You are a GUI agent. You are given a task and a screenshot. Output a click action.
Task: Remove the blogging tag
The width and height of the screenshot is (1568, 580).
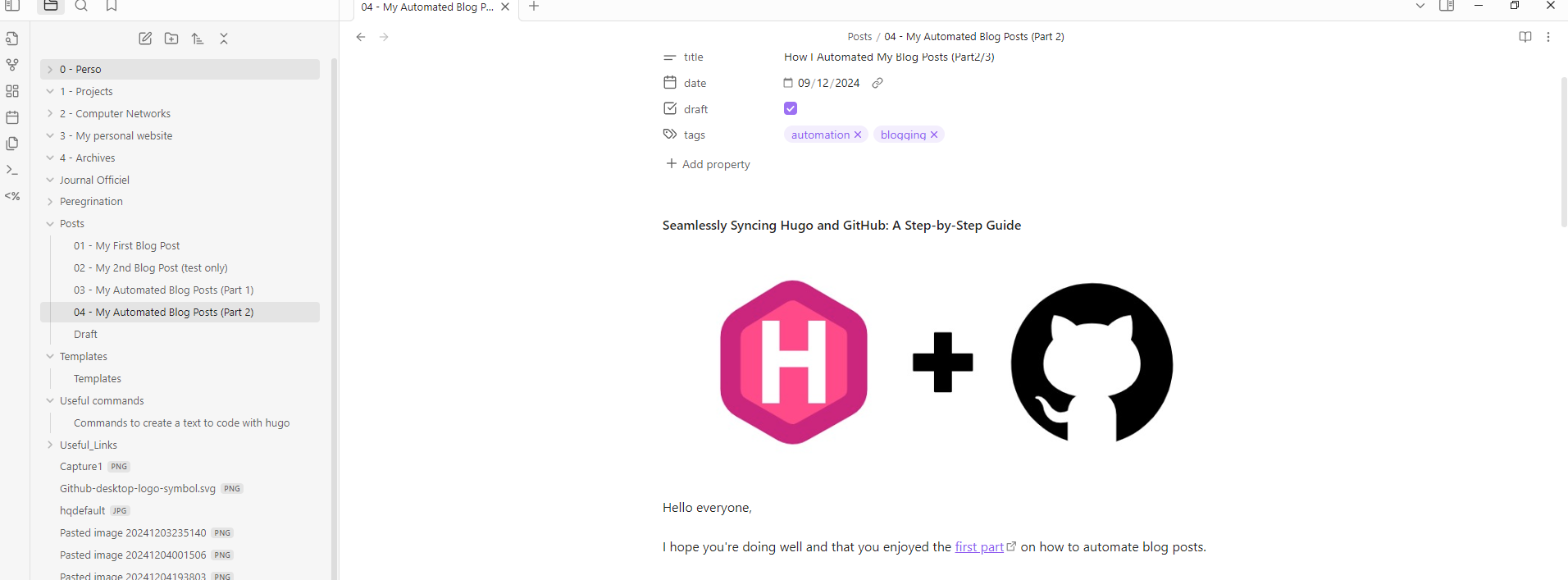pyautogui.click(x=934, y=135)
